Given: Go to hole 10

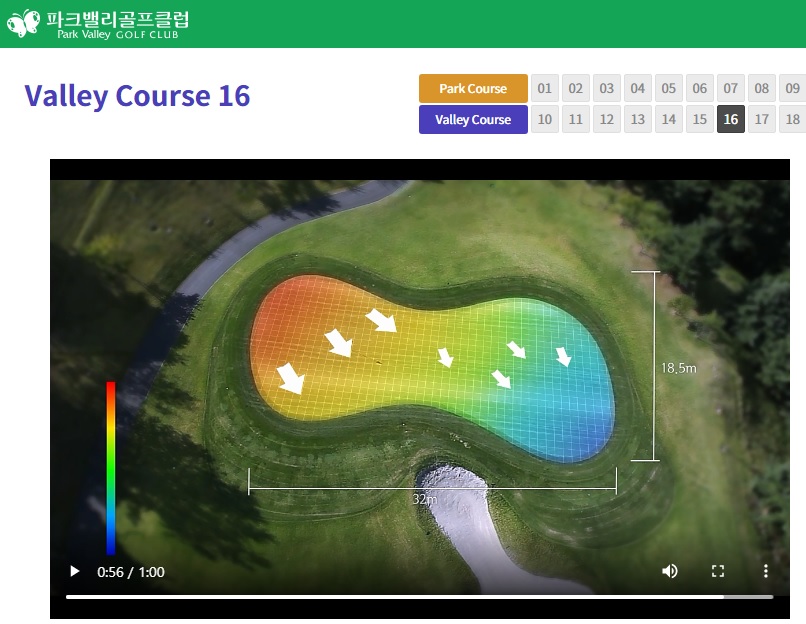Looking at the screenshot, I should click(544, 119).
